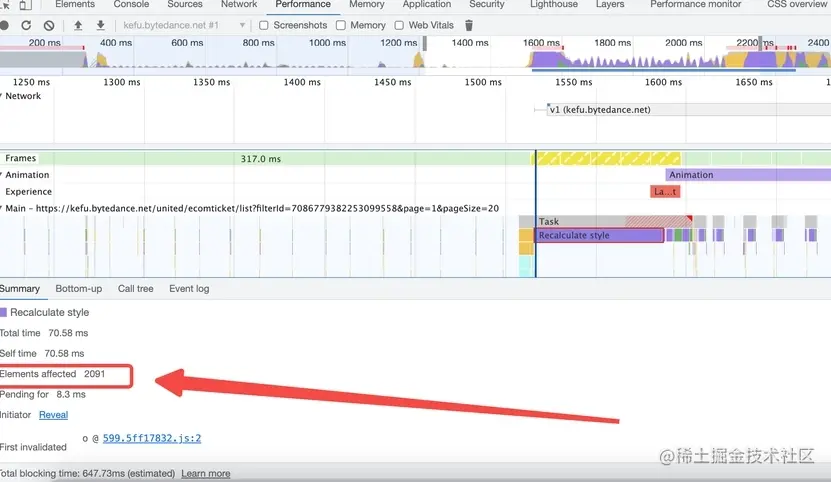Click the Pending for 8.3 ms value
The width and height of the screenshot is (831, 482).
71,395
